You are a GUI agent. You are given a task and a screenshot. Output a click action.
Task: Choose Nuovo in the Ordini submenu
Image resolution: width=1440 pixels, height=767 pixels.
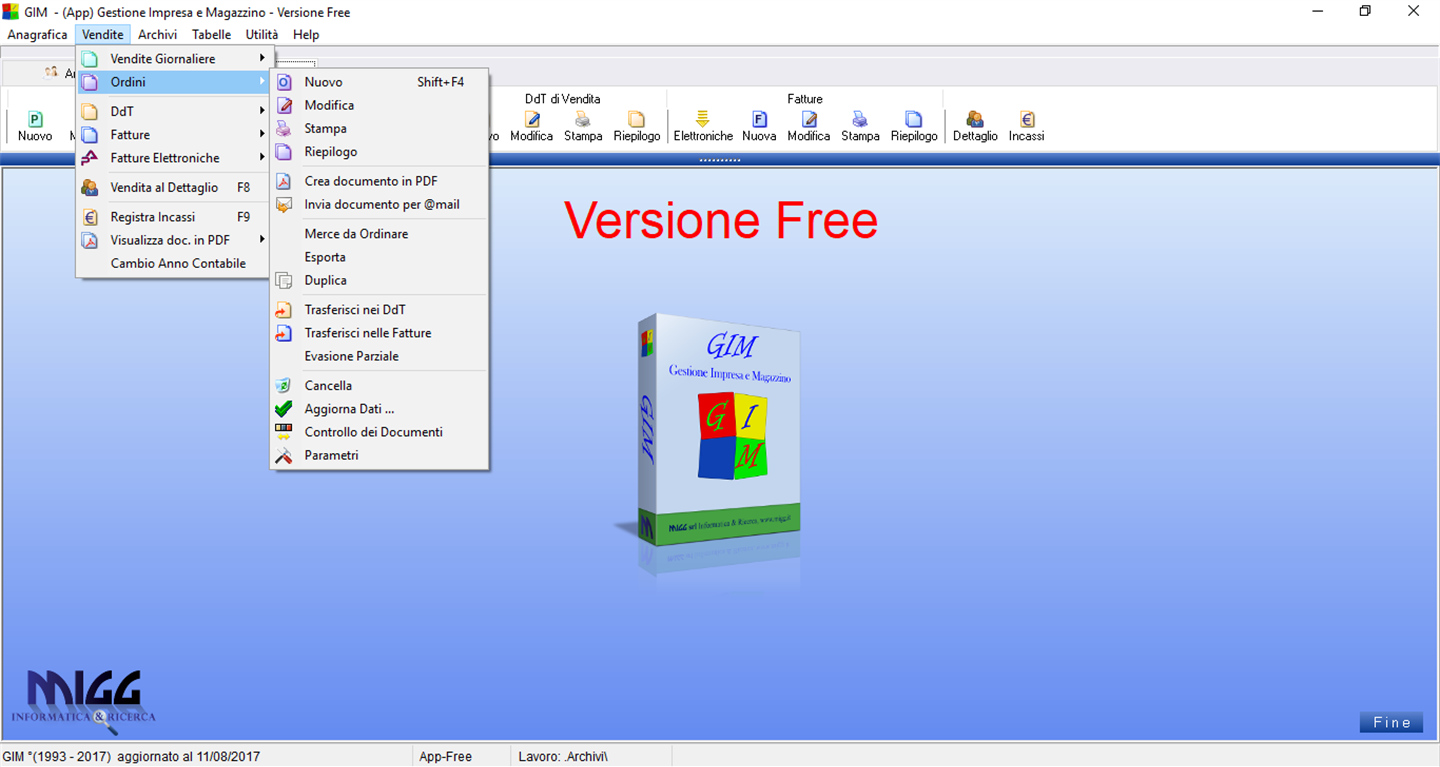(379, 82)
